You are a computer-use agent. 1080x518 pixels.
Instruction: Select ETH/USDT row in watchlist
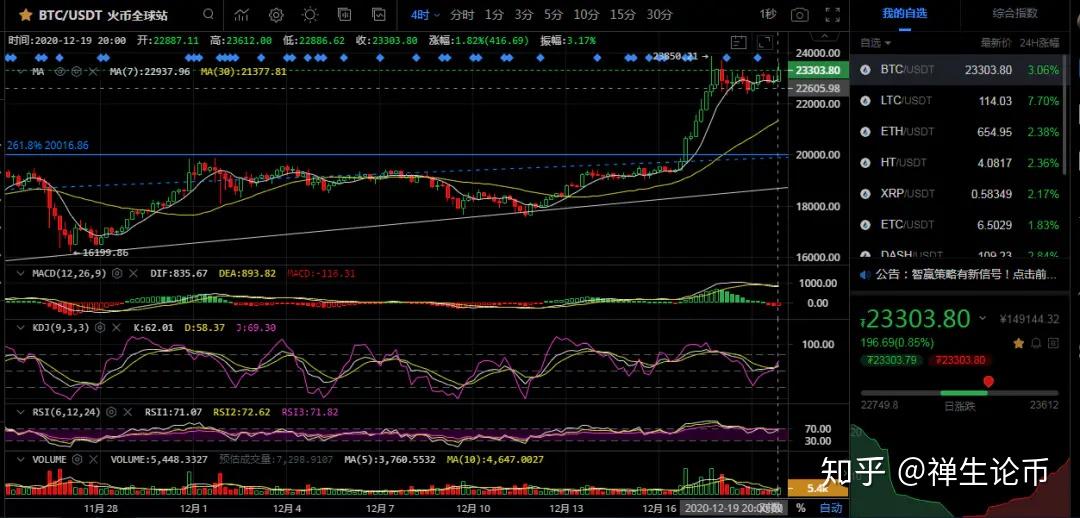pos(959,132)
